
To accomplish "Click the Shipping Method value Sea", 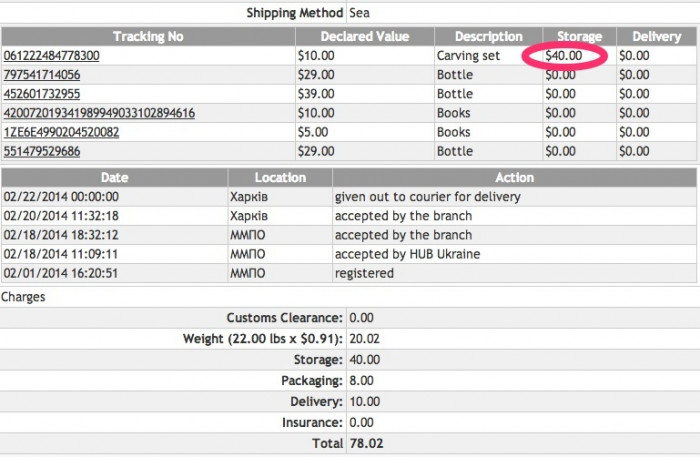I will point(359,14).
